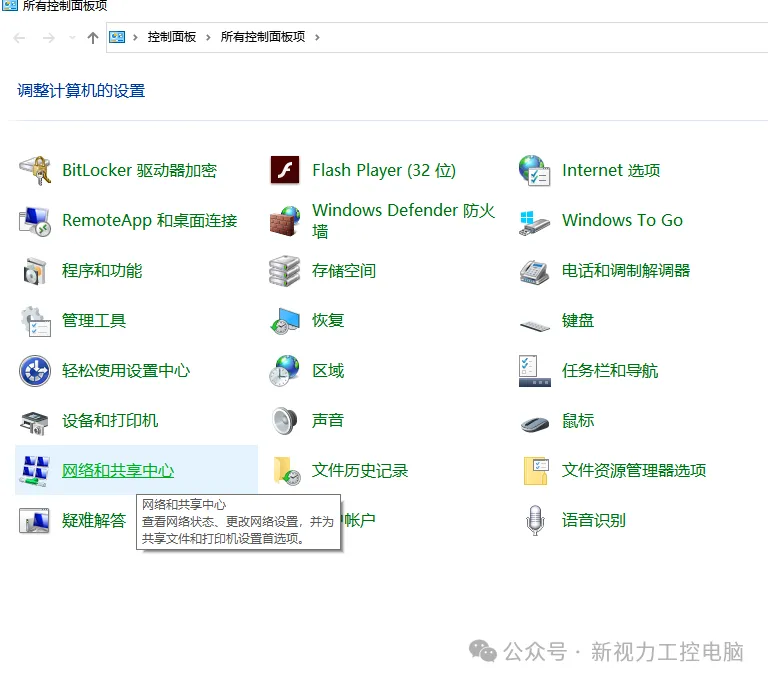The image size is (768, 682).
Task: Click the 文件资源管理器选项 icon
Action: 536,471
